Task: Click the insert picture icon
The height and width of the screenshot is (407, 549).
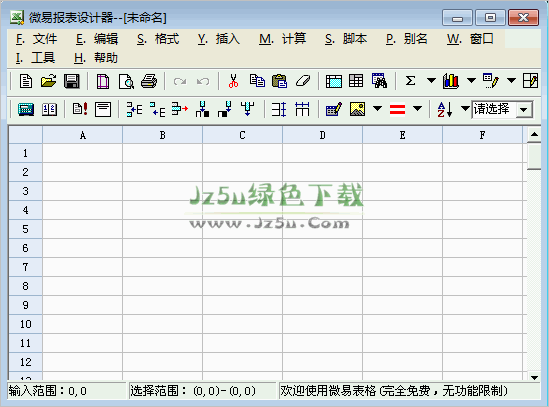Action: click(357, 109)
